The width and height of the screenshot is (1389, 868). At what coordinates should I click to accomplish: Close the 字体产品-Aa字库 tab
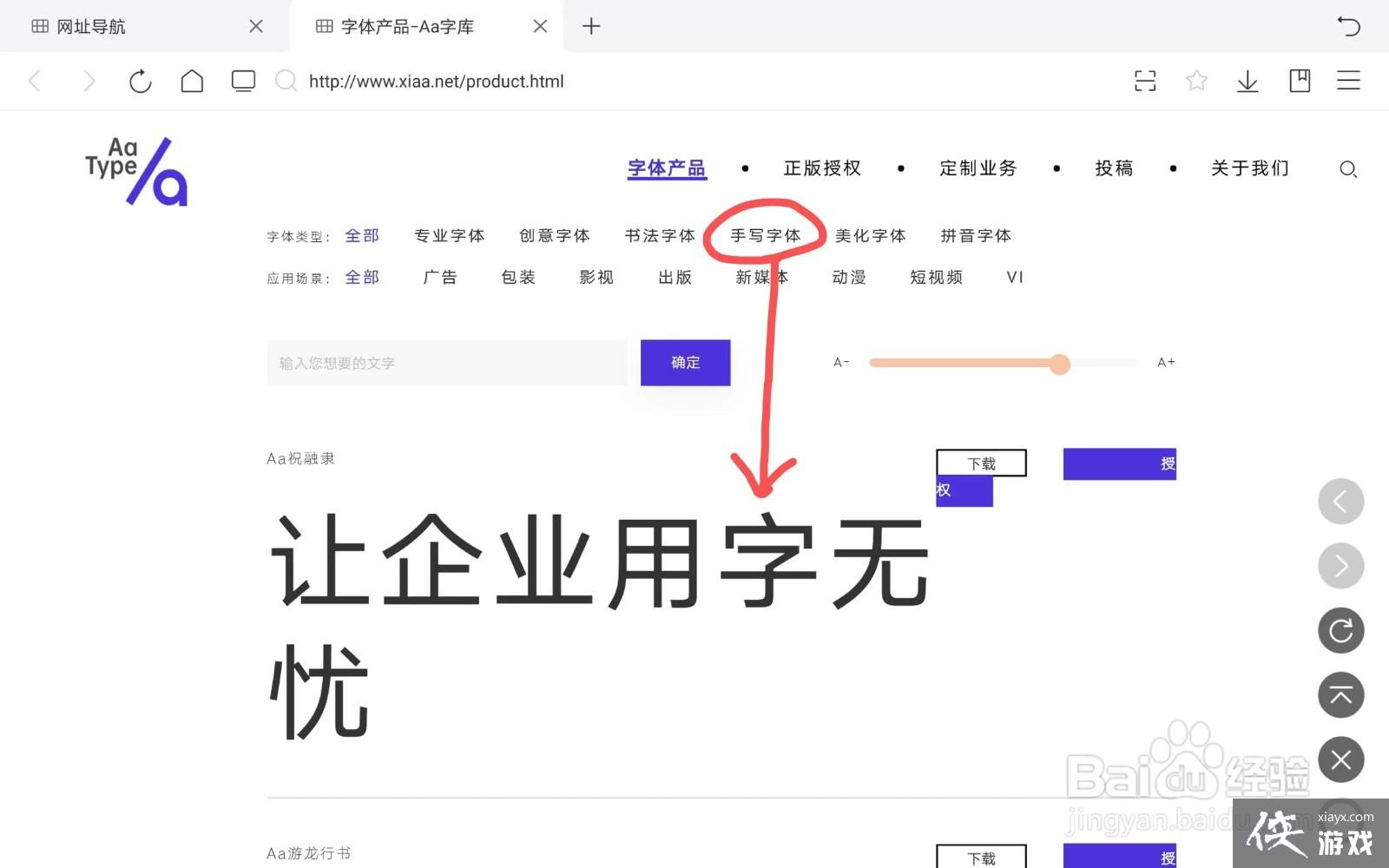(540, 26)
